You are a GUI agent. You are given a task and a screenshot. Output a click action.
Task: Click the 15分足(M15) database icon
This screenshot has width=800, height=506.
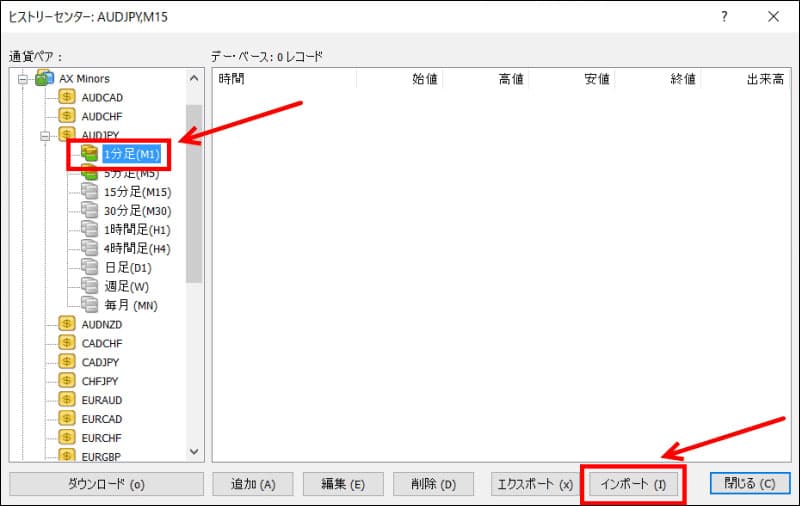89,191
